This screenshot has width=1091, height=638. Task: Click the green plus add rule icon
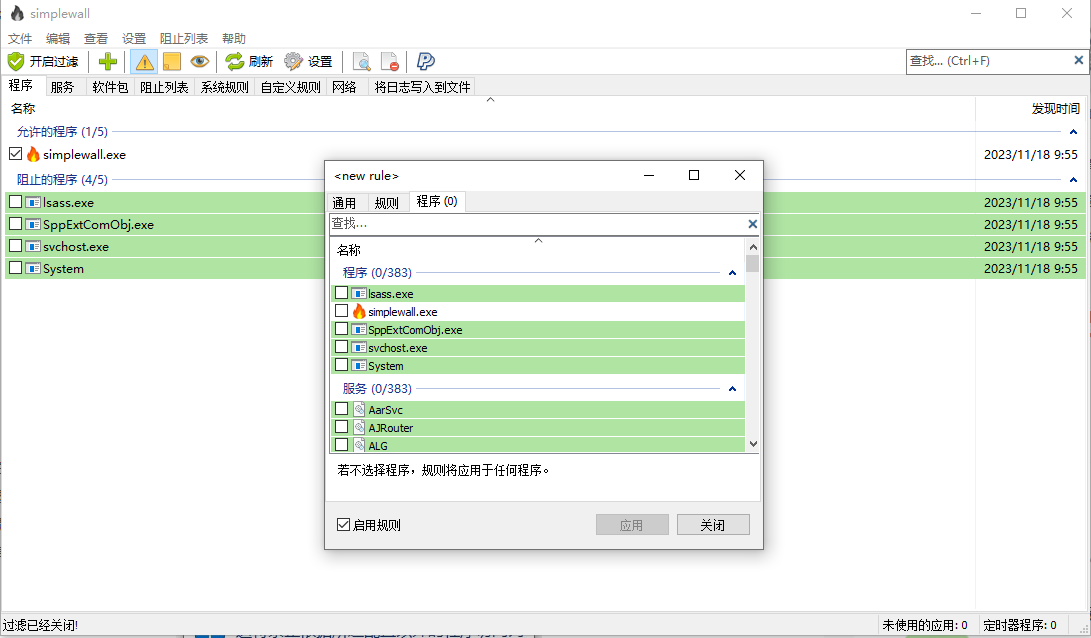tap(108, 61)
